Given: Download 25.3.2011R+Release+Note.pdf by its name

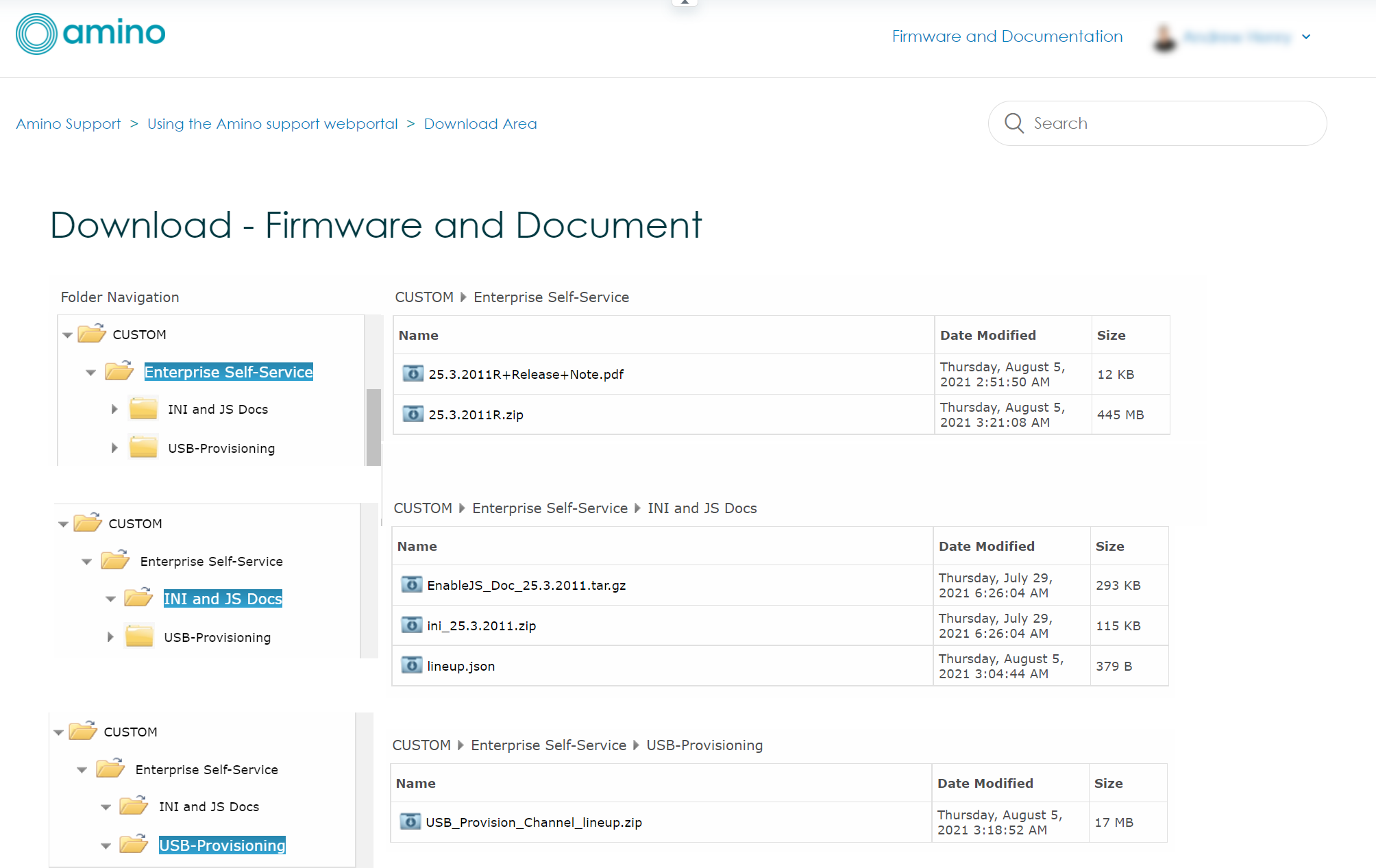Looking at the screenshot, I should click(526, 375).
